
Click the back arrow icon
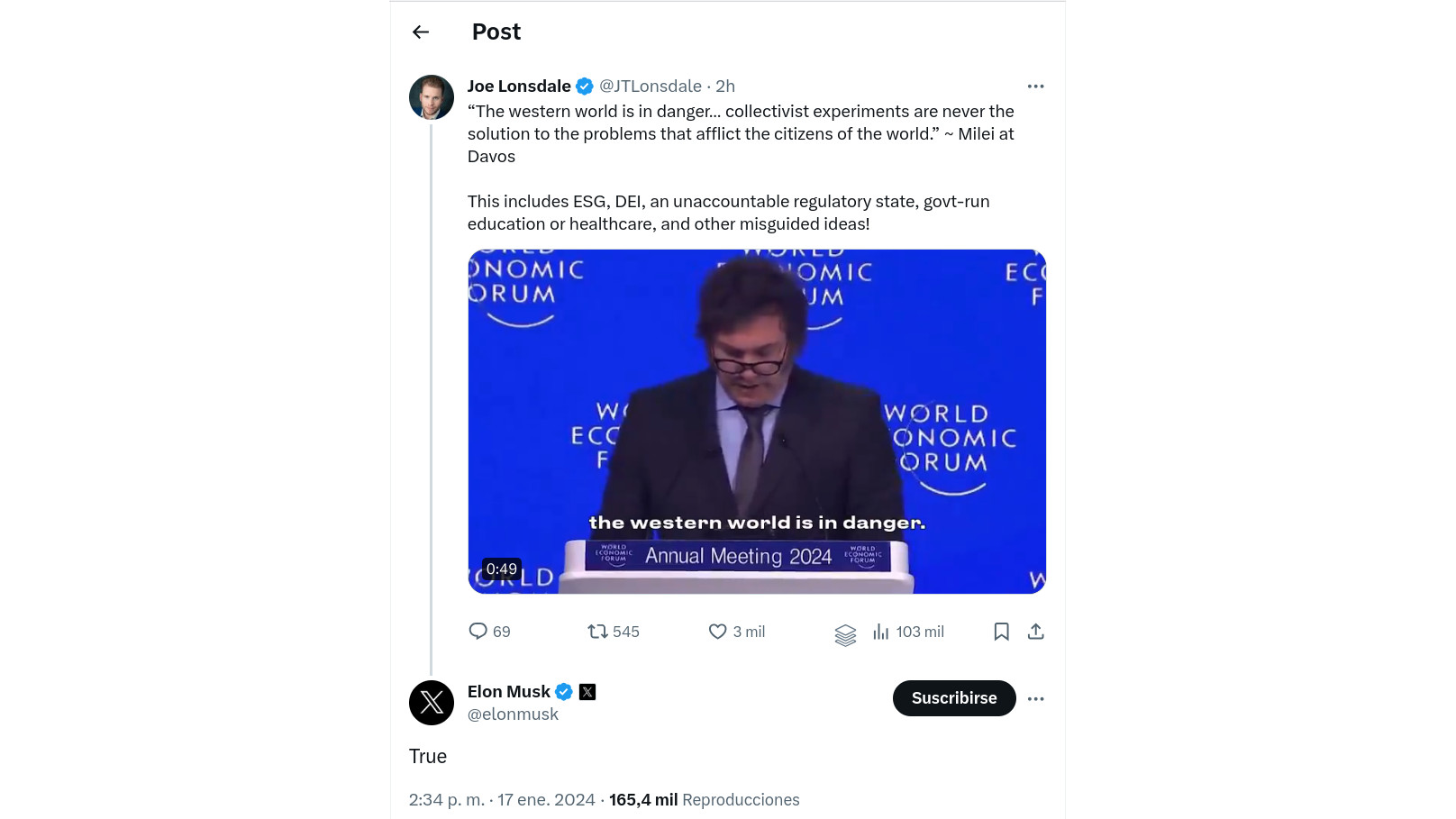(421, 32)
